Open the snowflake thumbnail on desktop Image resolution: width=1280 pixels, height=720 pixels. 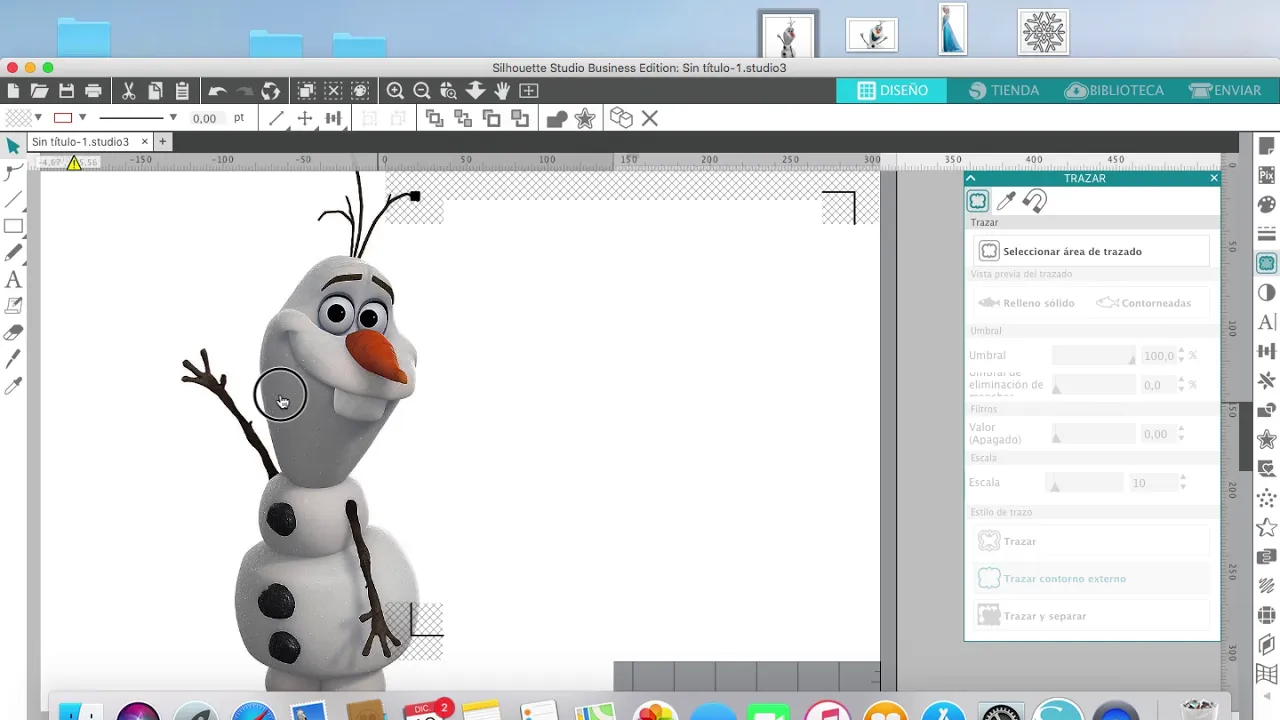pyautogui.click(x=1043, y=31)
